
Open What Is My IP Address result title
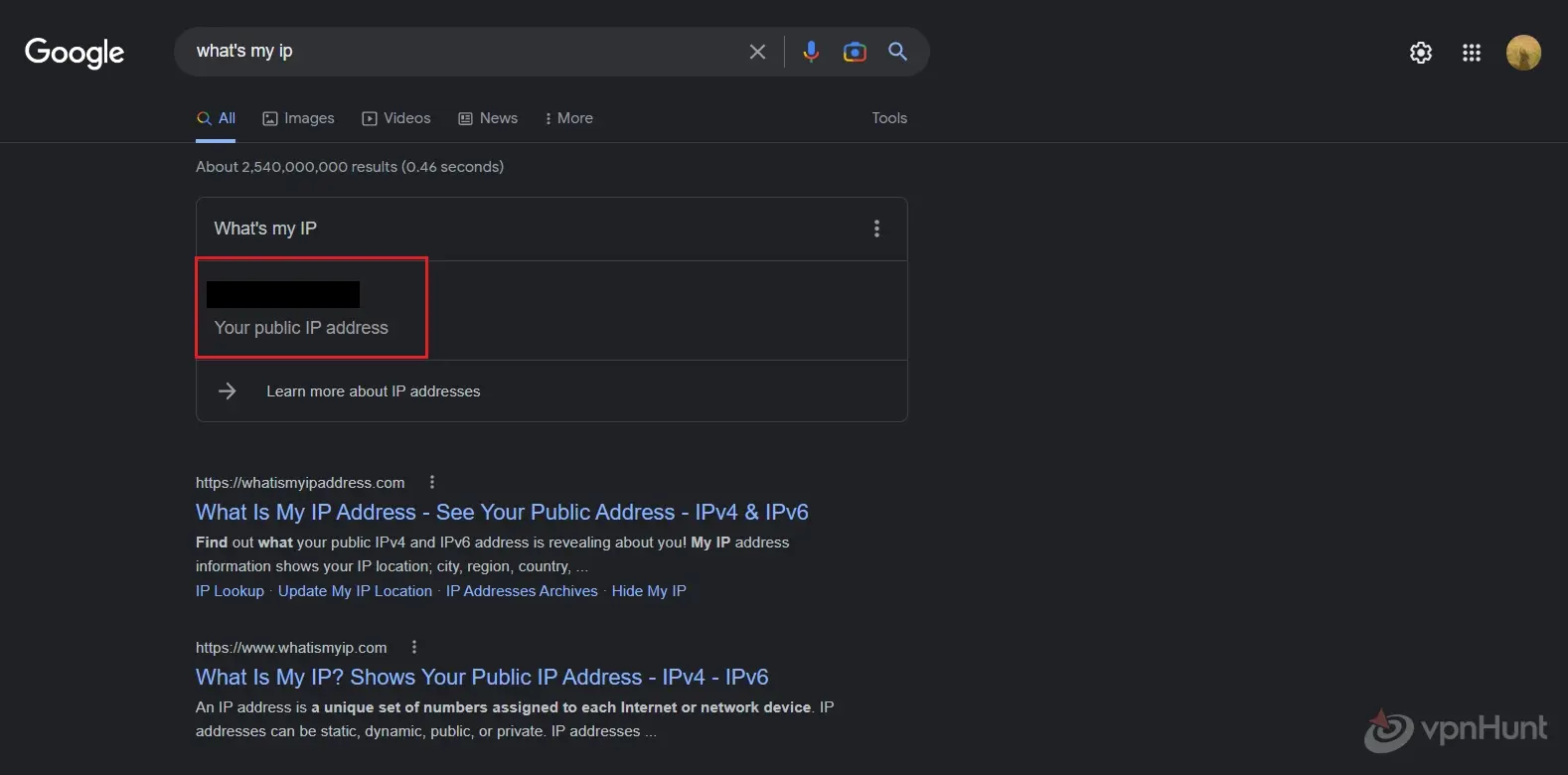[x=502, y=512]
